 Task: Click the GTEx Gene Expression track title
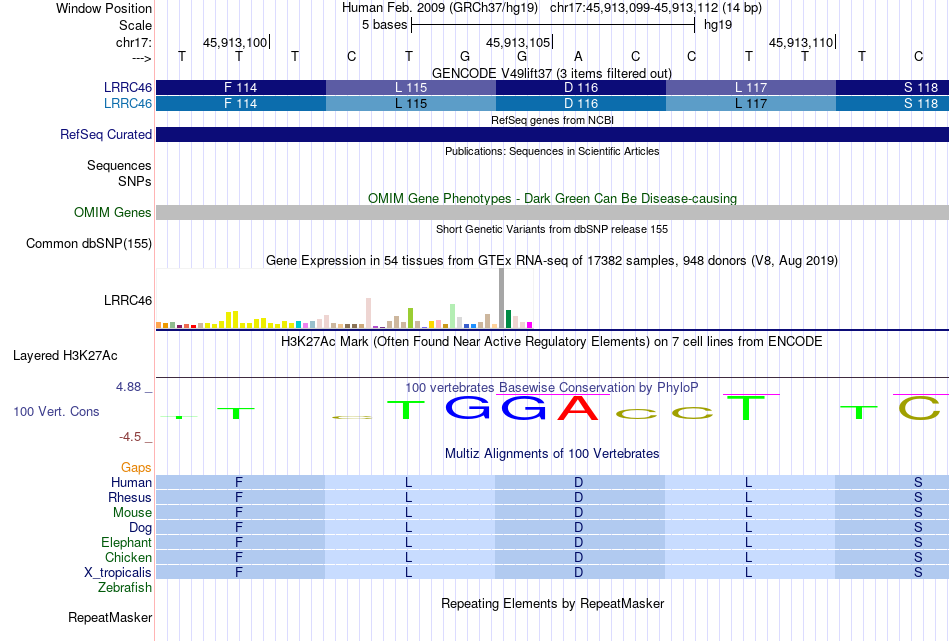pyautogui.click(x=552, y=261)
